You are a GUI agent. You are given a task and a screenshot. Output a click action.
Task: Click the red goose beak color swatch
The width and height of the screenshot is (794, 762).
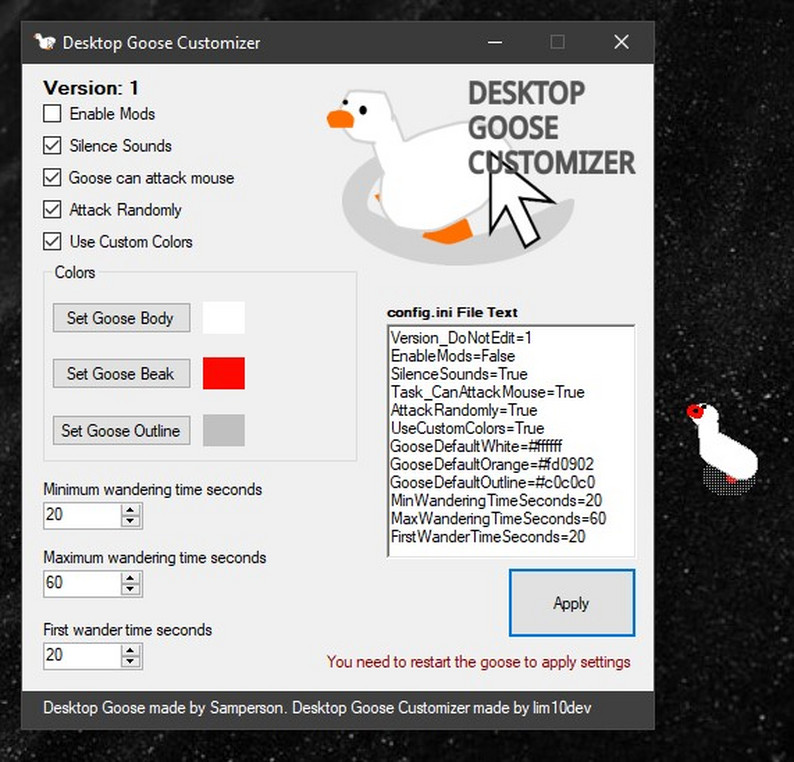224,373
